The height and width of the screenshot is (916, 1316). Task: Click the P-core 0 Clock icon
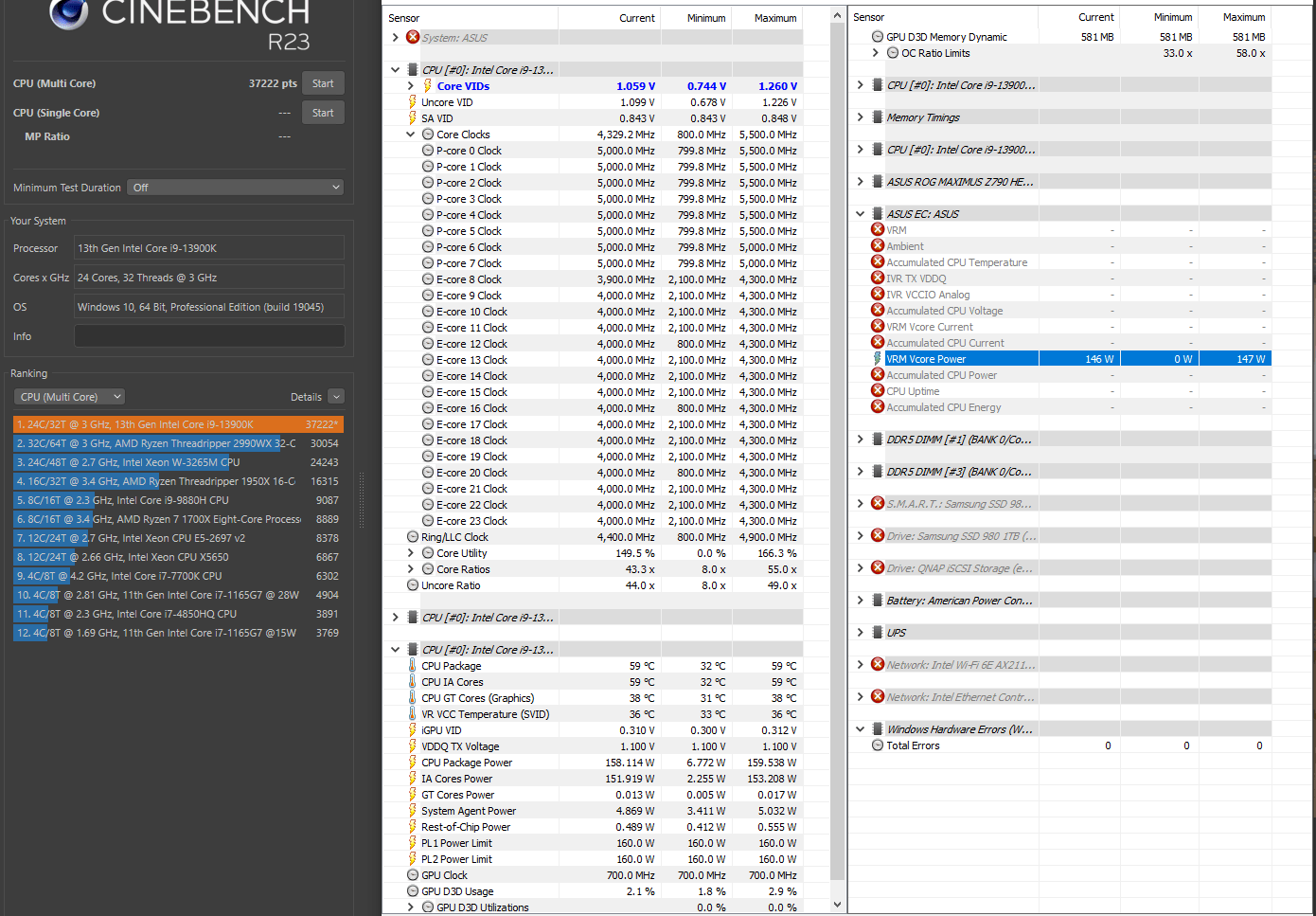click(x=428, y=151)
